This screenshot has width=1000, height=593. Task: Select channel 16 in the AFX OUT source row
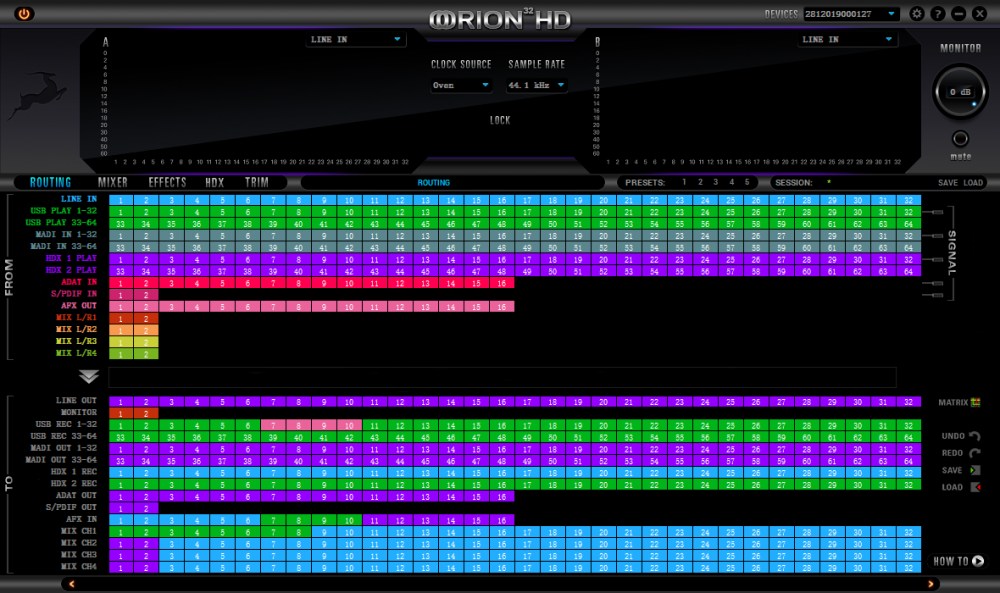pos(502,307)
